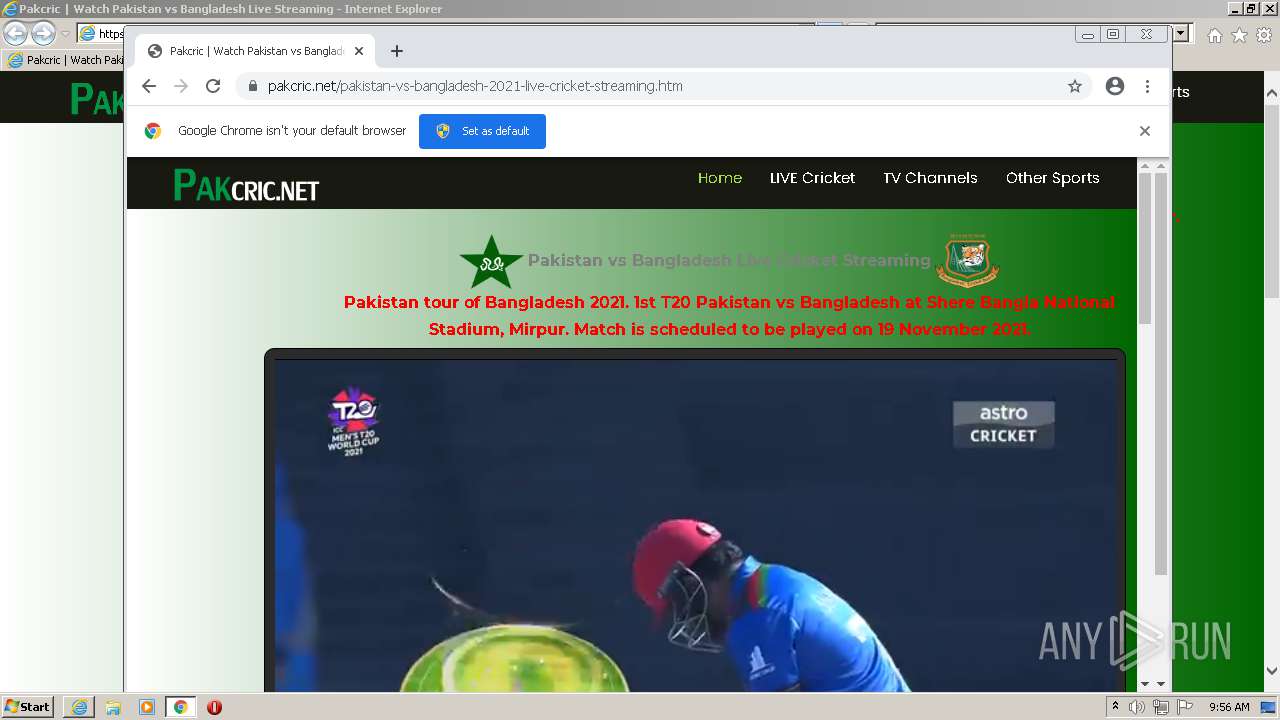Open the Other Sports menu item
Image resolution: width=1280 pixels, height=720 pixels.
pos(1052,178)
